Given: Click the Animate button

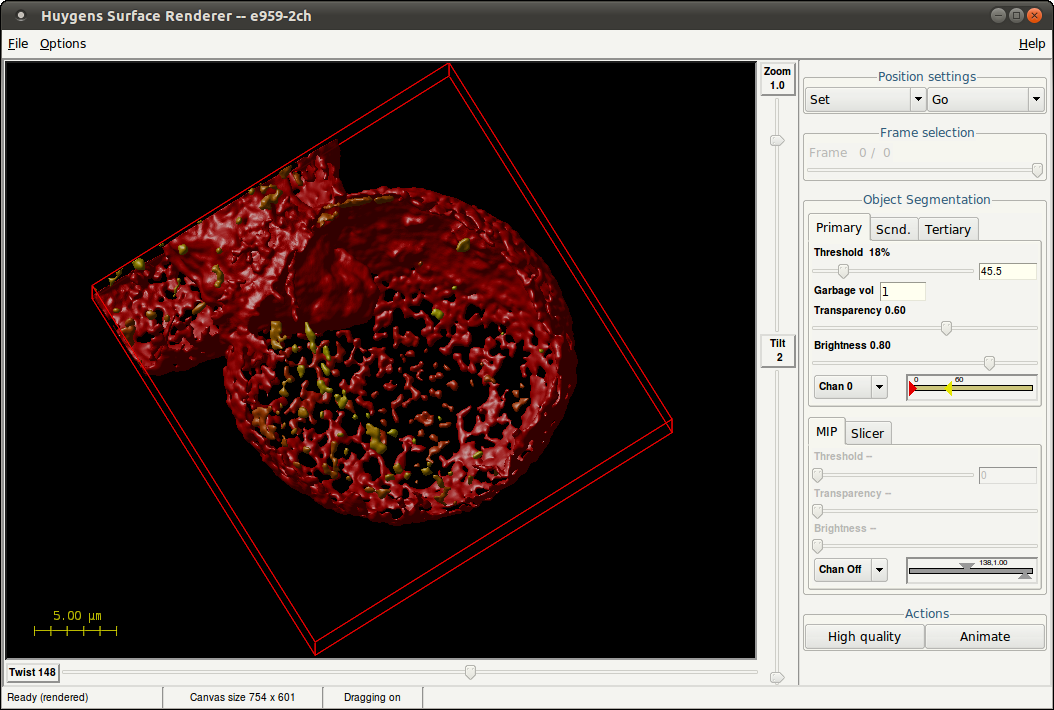Looking at the screenshot, I should pos(985,636).
